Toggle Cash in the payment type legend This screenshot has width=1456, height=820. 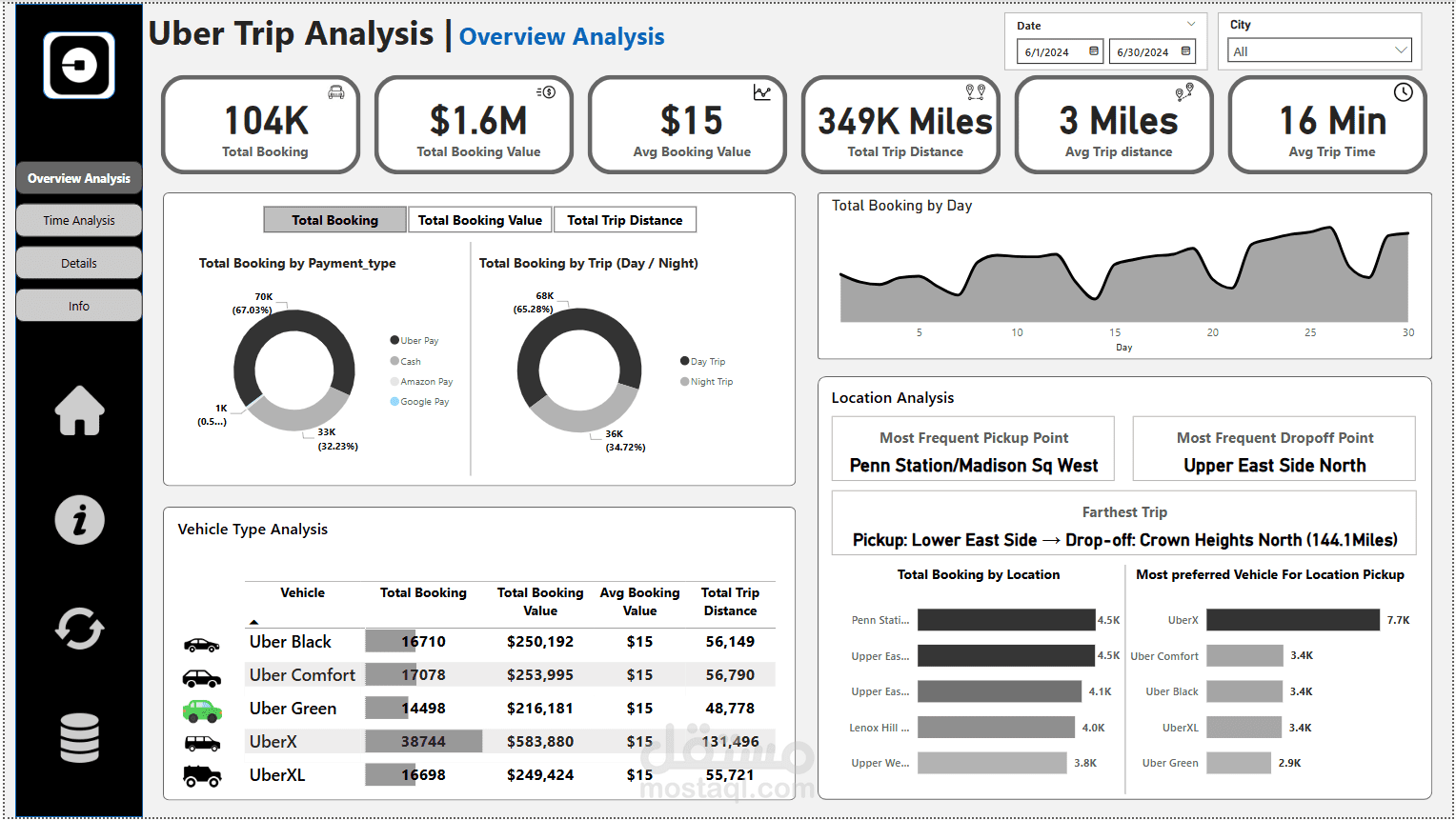(x=408, y=361)
